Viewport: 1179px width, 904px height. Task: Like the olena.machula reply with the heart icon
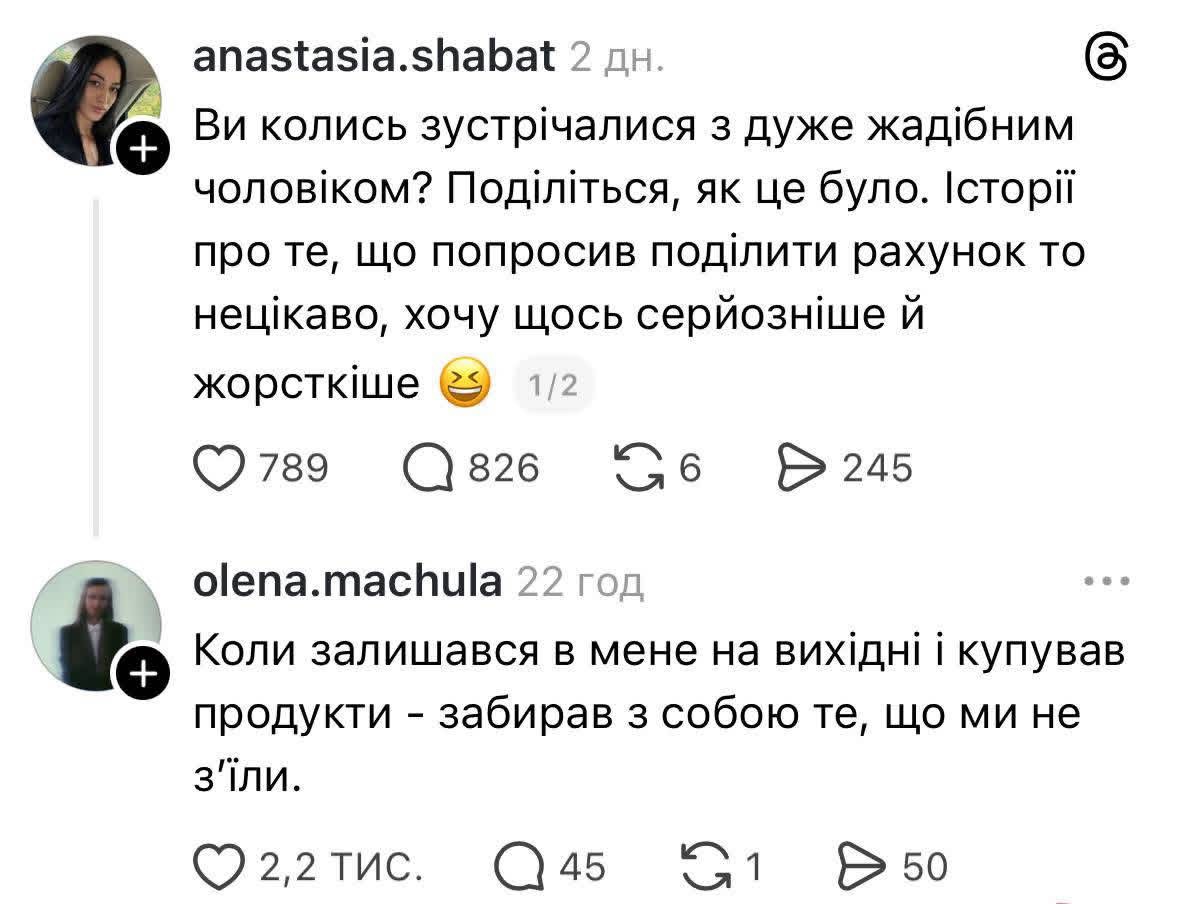(x=220, y=866)
